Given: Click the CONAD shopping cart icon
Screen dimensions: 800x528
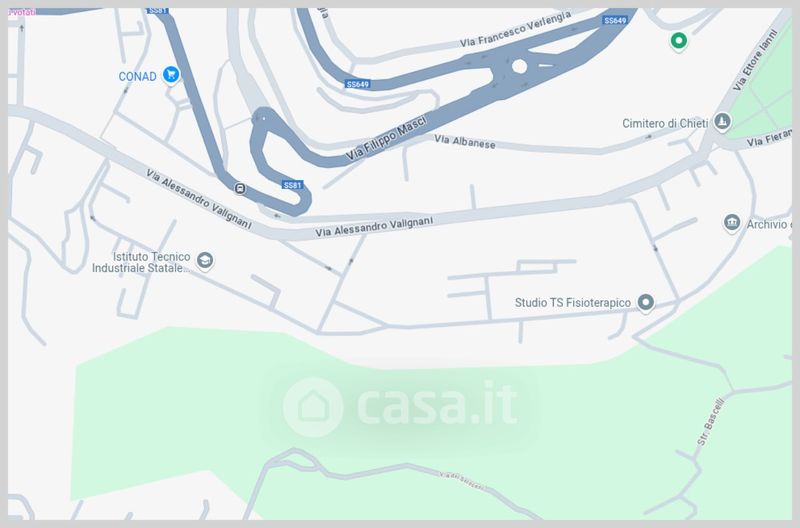Looking at the screenshot, I should coord(171,74).
